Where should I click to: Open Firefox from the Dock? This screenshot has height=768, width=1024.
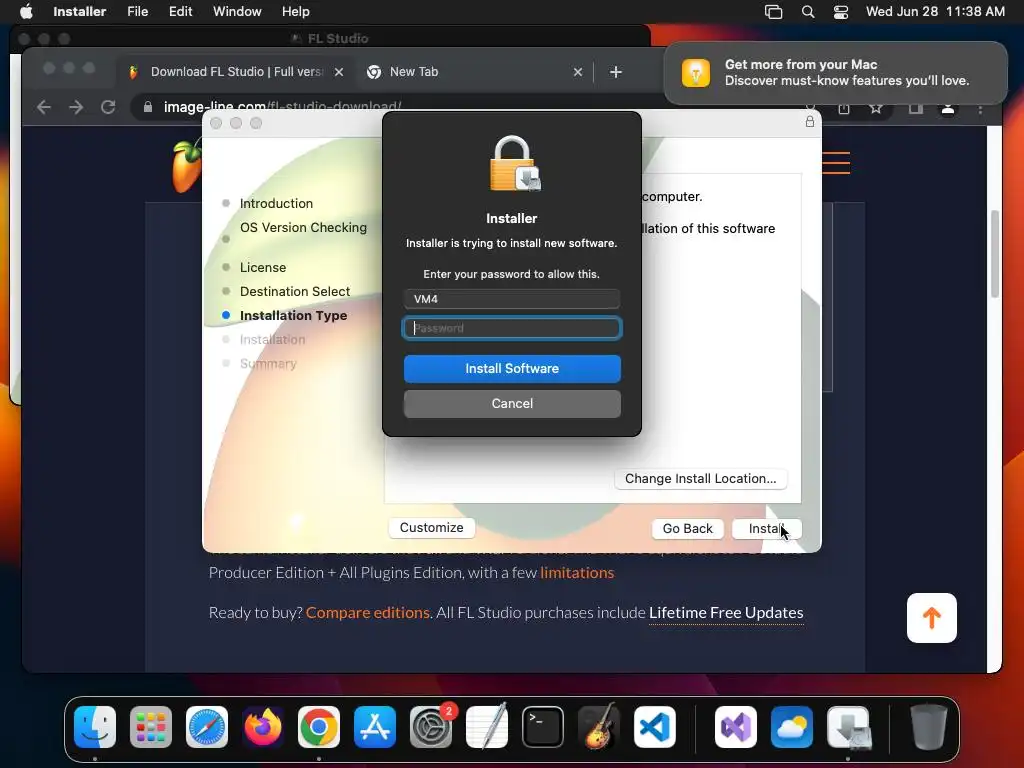(263, 727)
